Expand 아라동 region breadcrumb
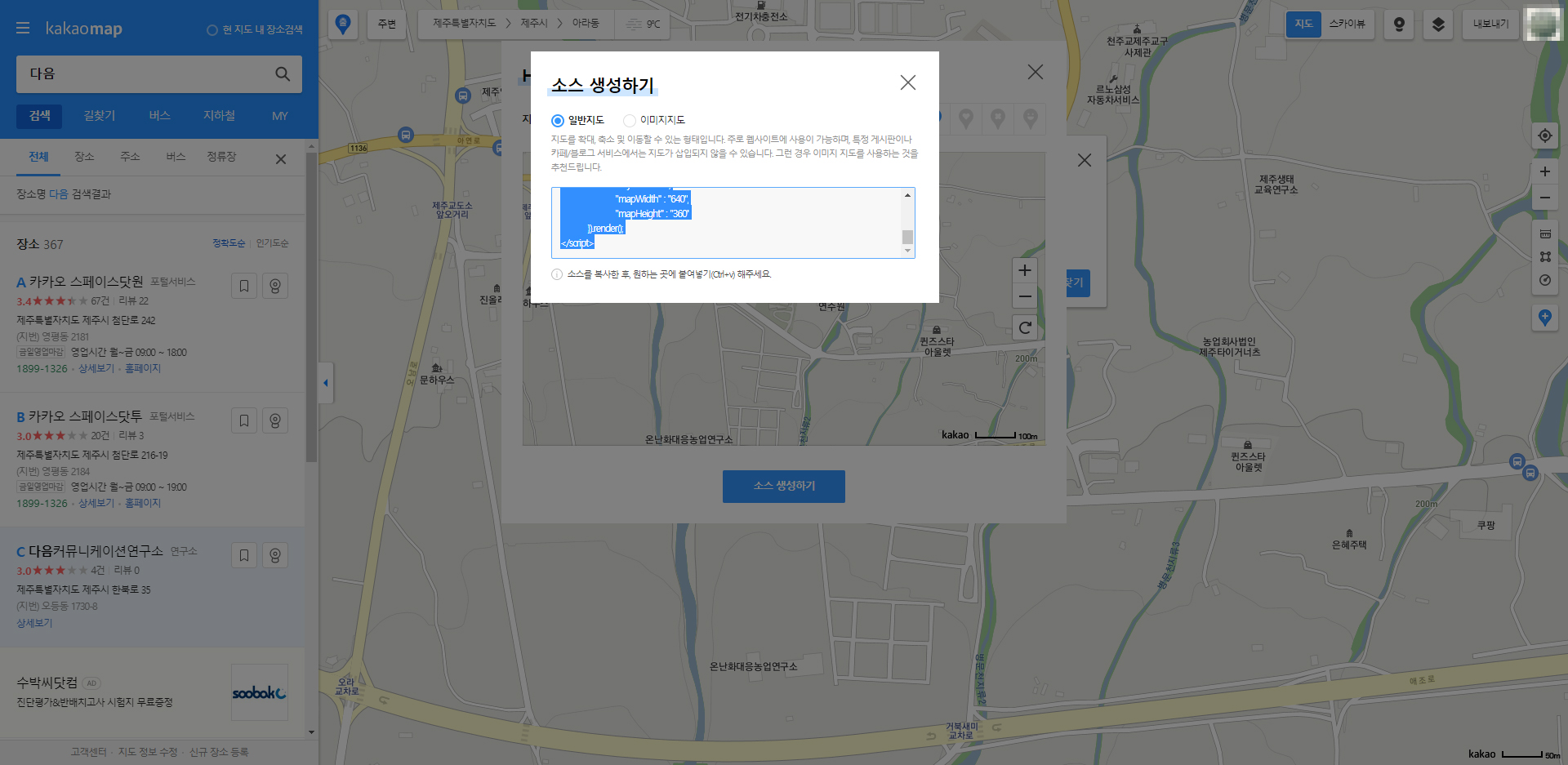Image resolution: width=1568 pixels, height=765 pixels. click(x=586, y=24)
